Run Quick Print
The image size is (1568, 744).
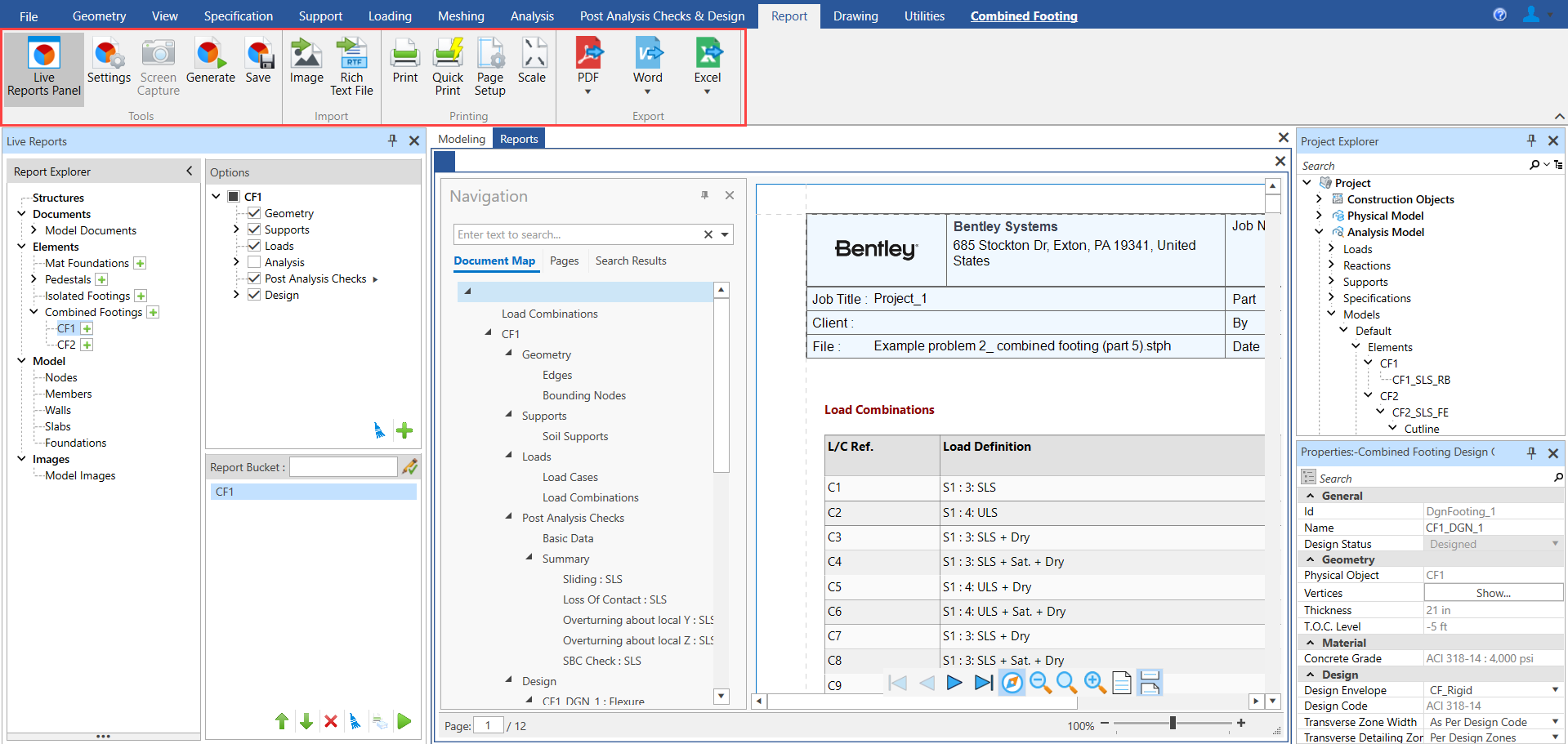tap(448, 68)
